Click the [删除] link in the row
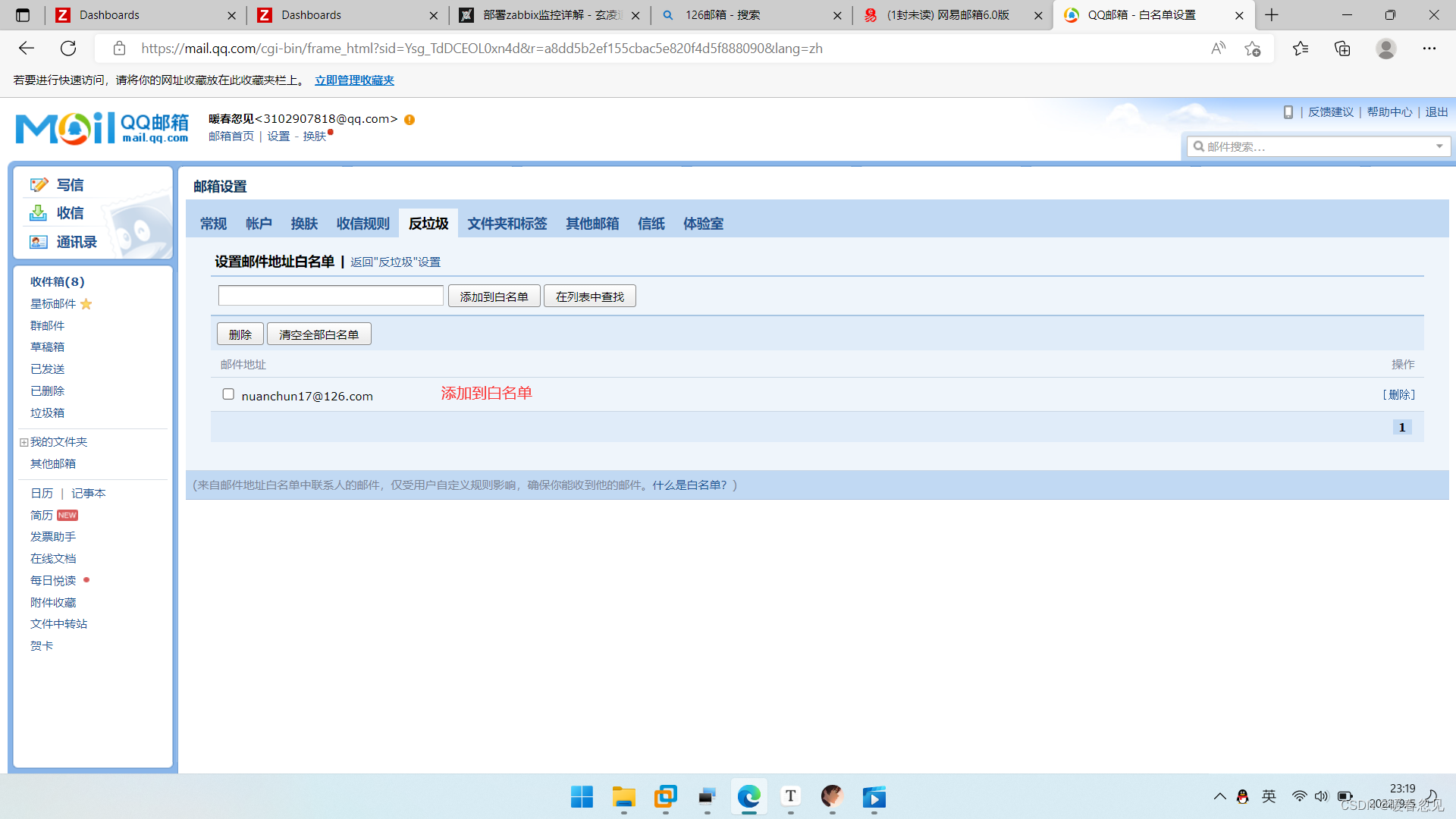1456x819 pixels. click(1398, 395)
